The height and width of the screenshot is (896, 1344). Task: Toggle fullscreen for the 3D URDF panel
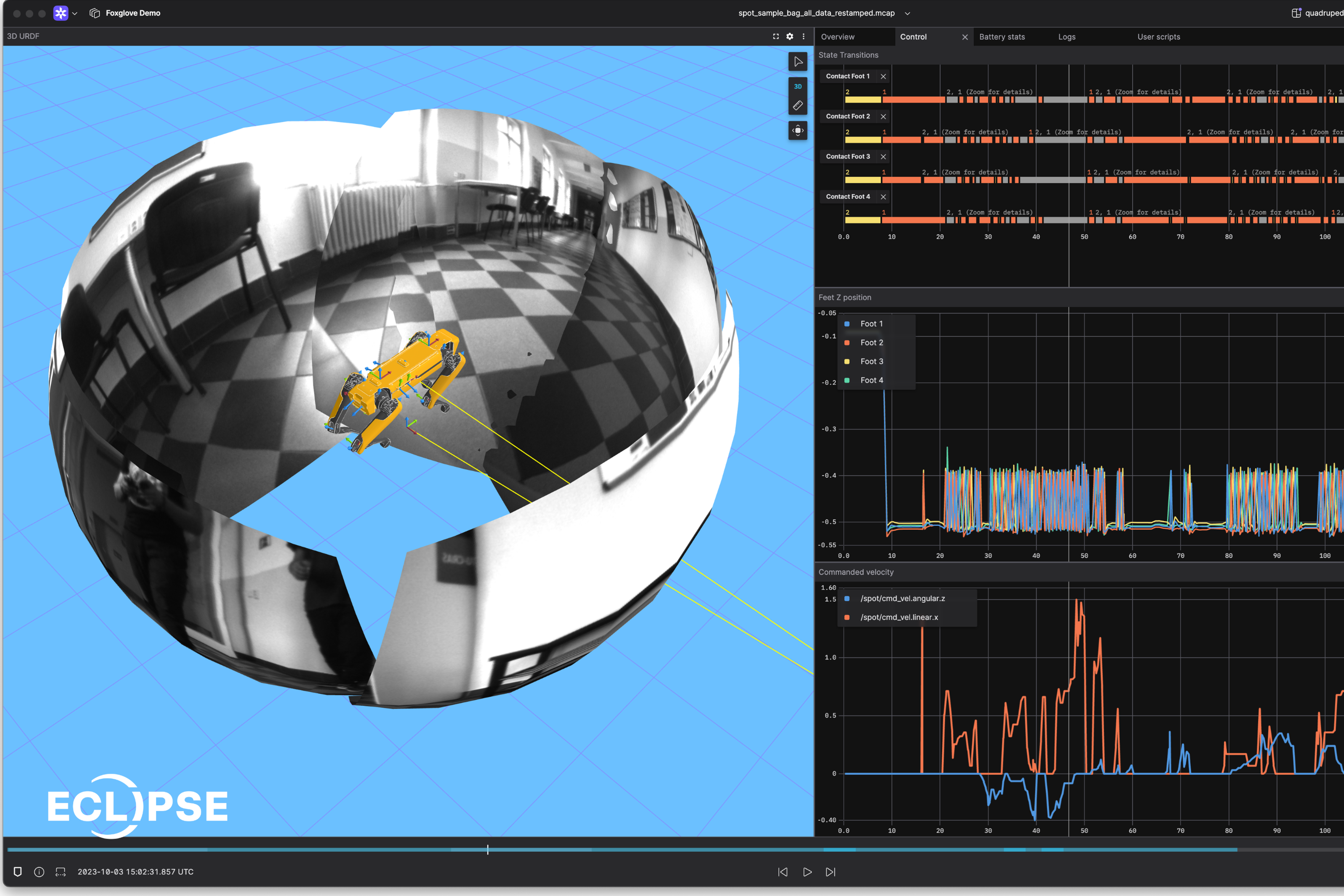click(776, 36)
